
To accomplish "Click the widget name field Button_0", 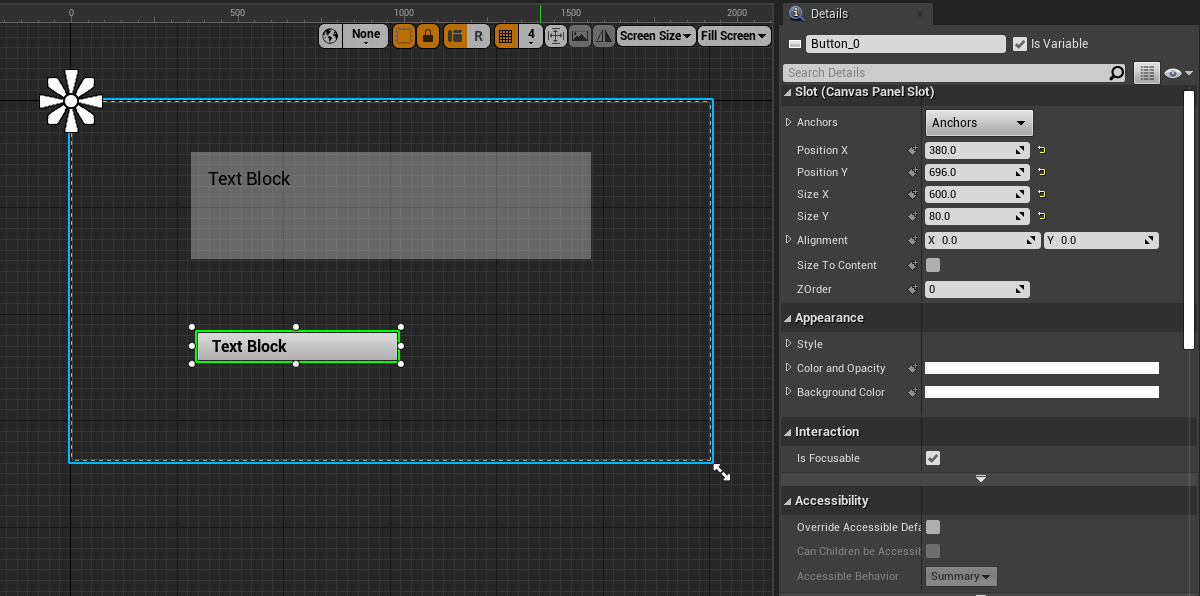I will pyautogui.click(x=905, y=44).
